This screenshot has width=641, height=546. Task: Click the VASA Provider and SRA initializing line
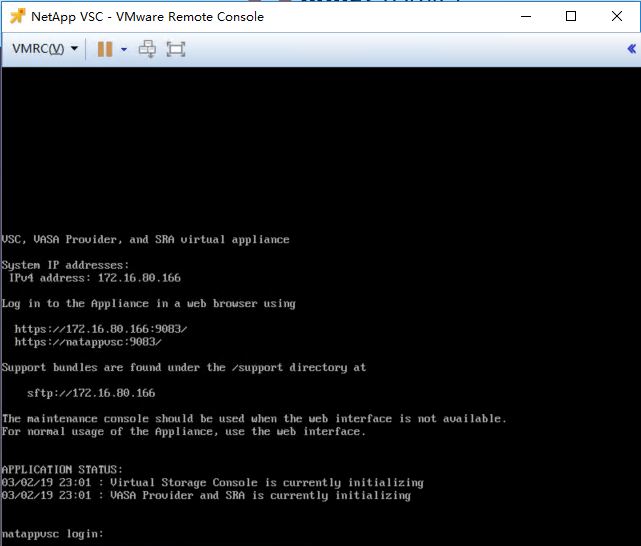pyautogui.click(x=206, y=495)
